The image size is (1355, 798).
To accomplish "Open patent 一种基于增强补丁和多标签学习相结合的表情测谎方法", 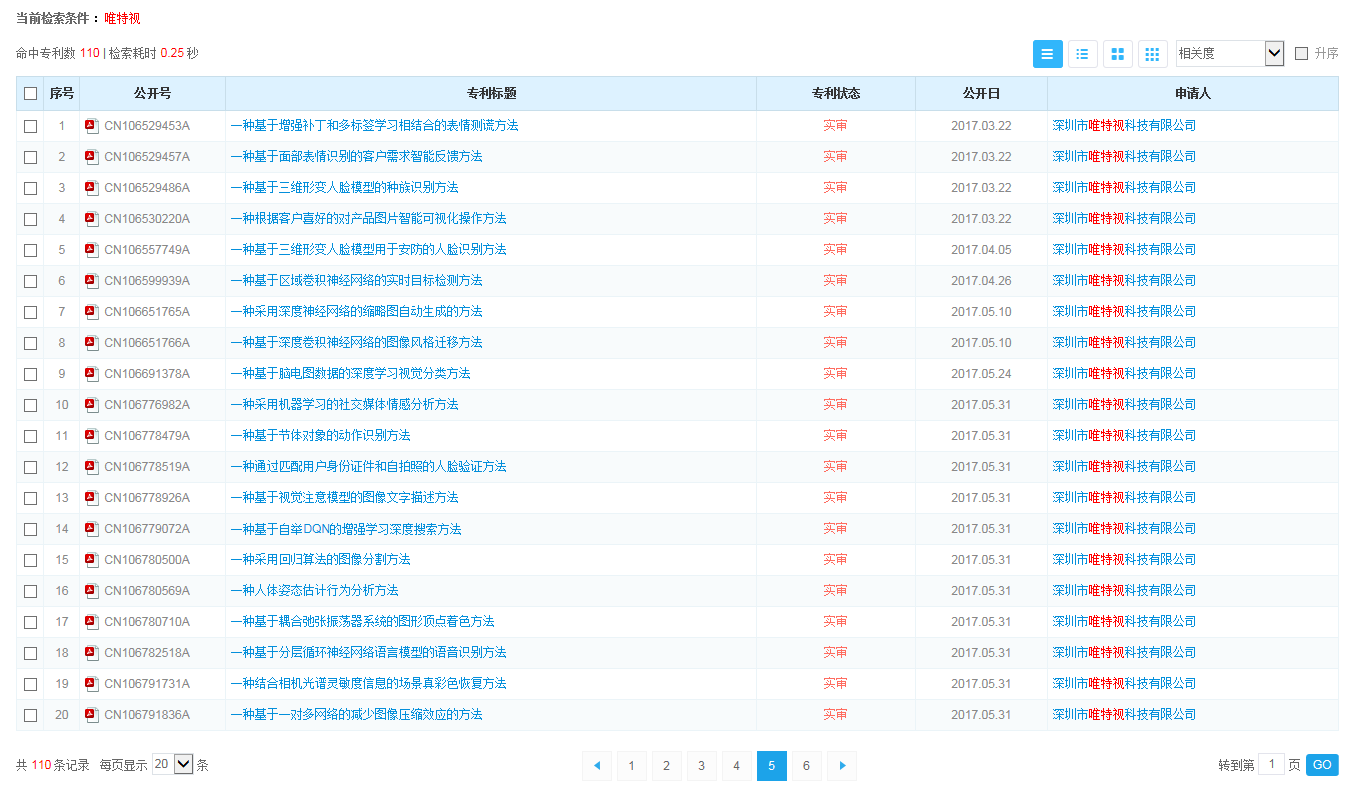I will coord(375,126).
